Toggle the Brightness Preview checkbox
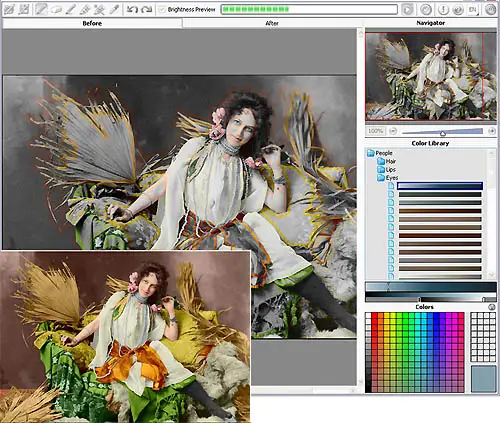The image size is (500, 423). tap(162, 10)
